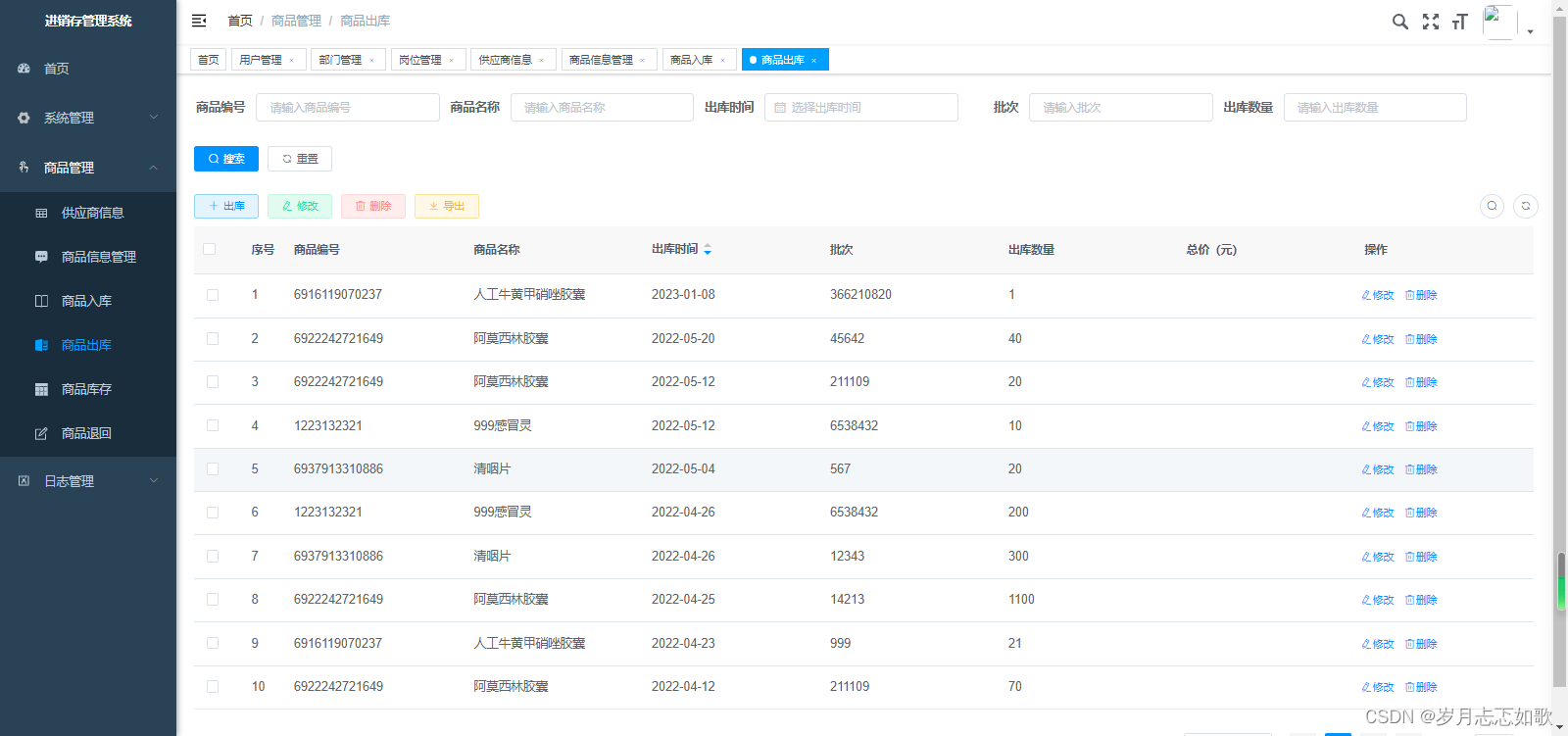Collapse the sidebar with the hamburger icon
Viewport: 1568px width, 736px height.
point(199,21)
